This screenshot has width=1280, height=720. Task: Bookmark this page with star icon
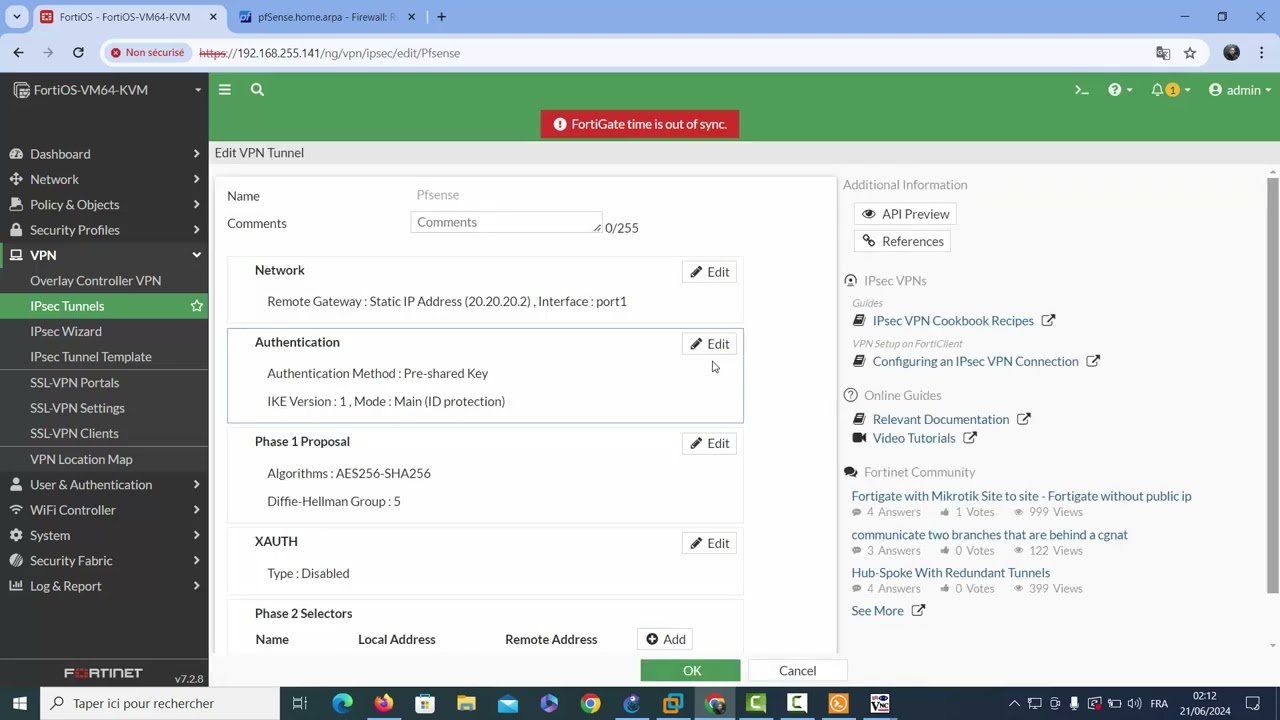1190,53
